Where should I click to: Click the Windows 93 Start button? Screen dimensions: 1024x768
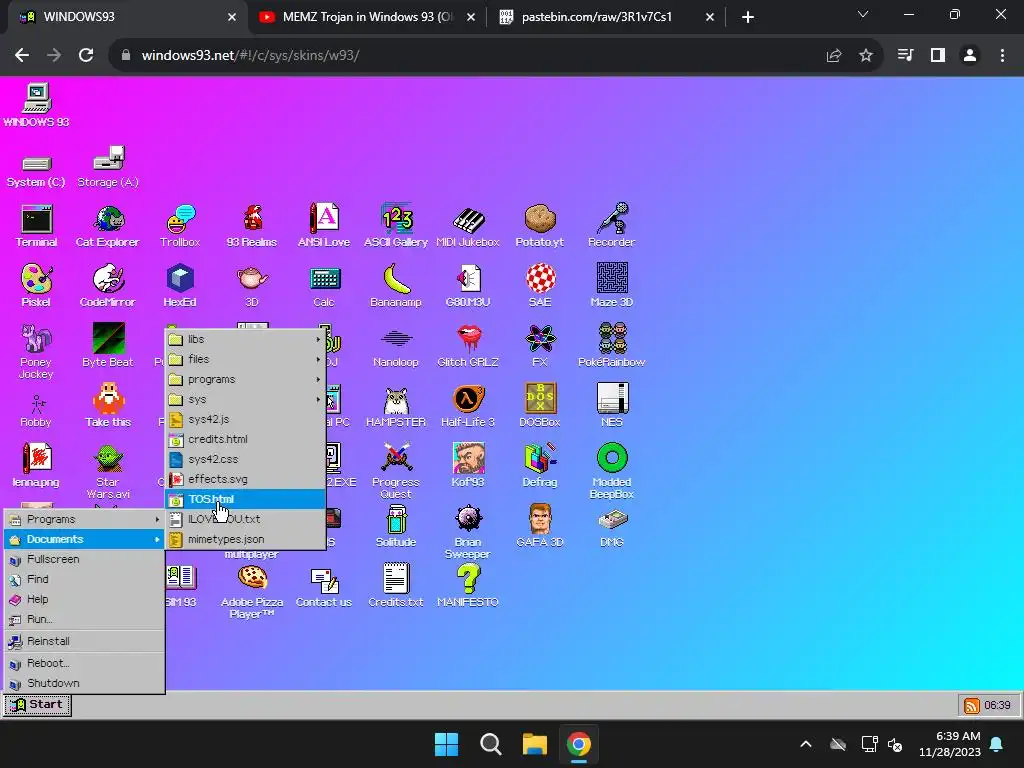37,705
